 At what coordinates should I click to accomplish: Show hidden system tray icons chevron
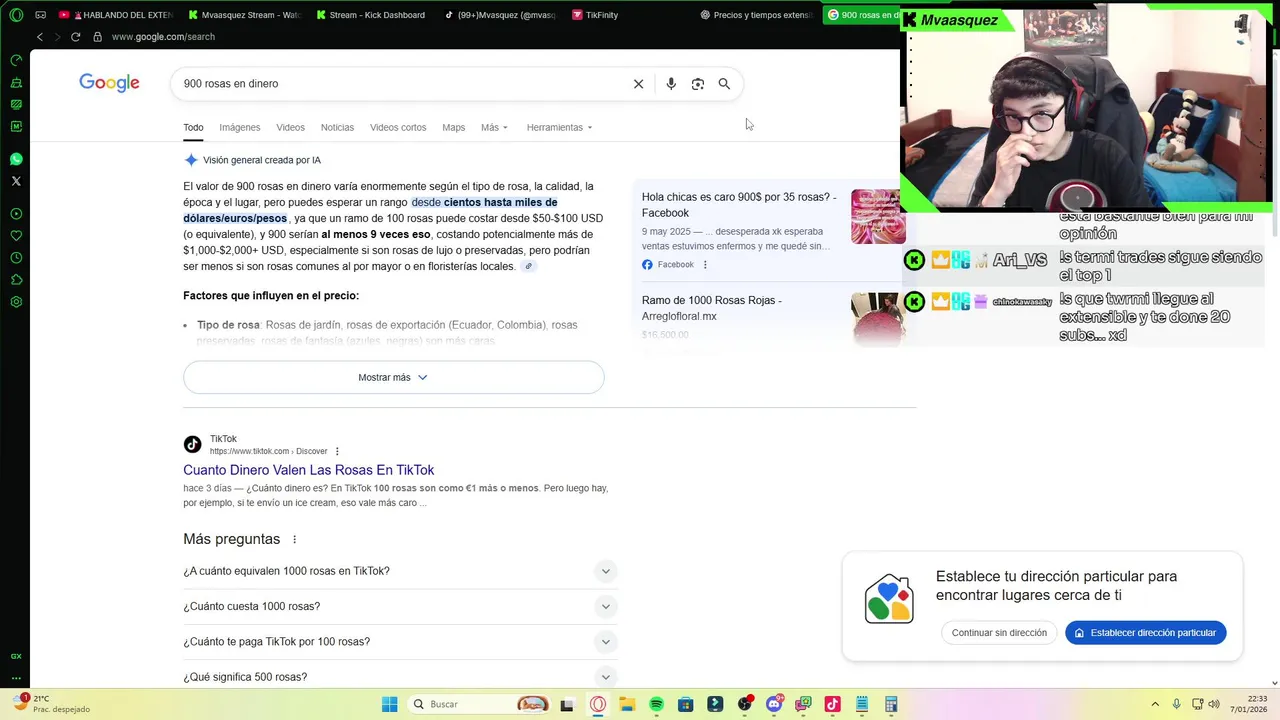click(x=1155, y=704)
